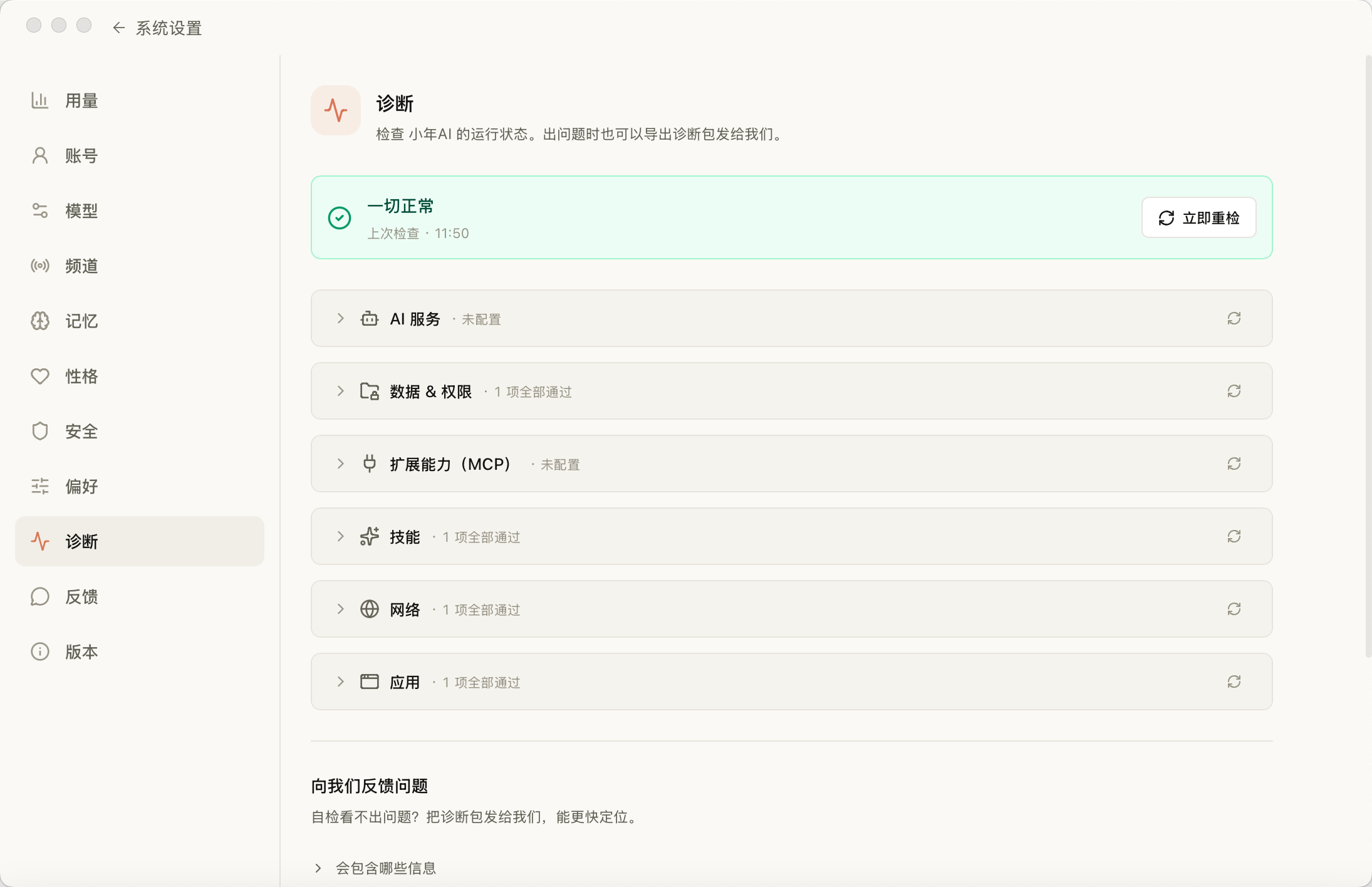
Task: Select the 频道 broadcast icon
Action: [40, 266]
